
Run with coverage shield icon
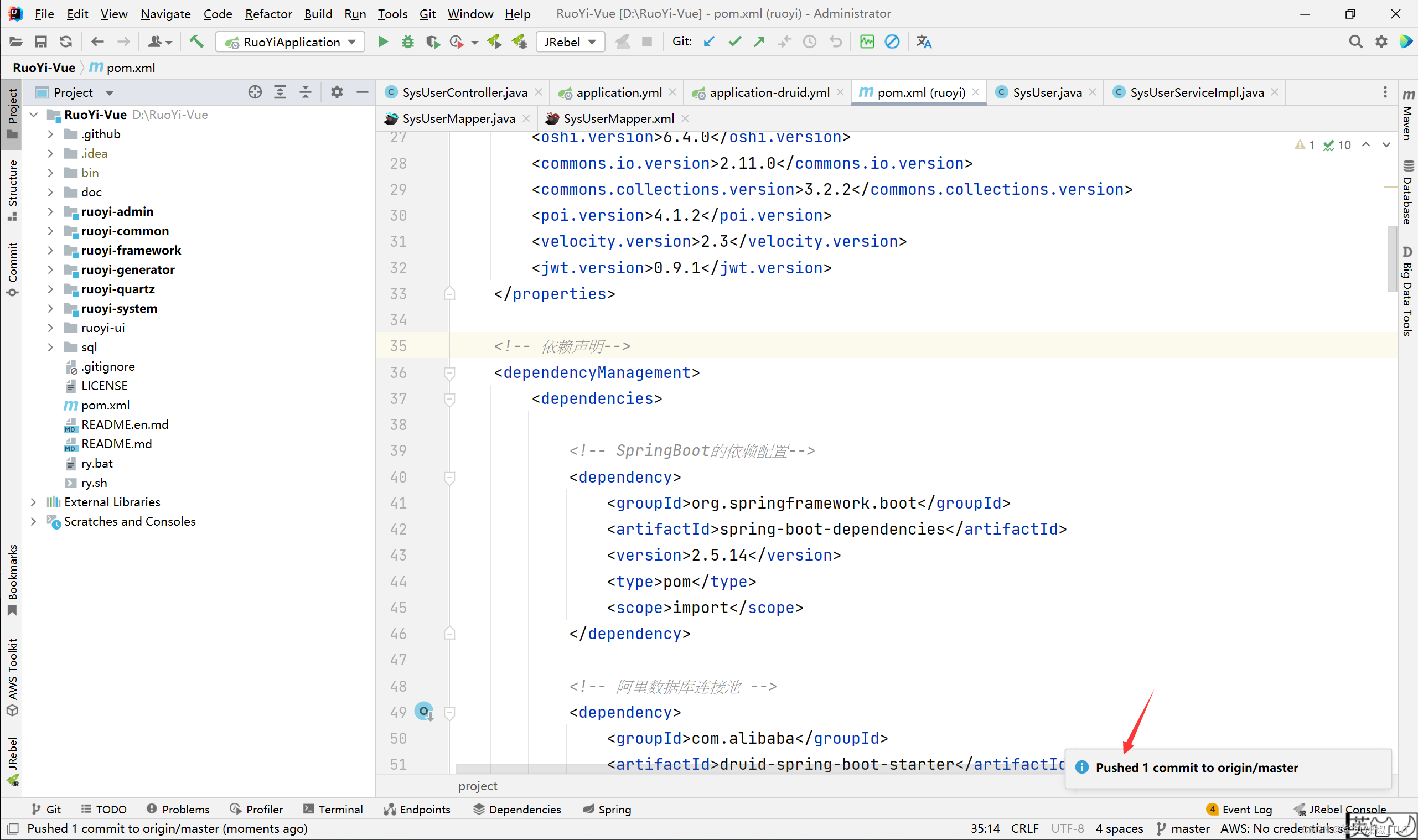tap(432, 42)
